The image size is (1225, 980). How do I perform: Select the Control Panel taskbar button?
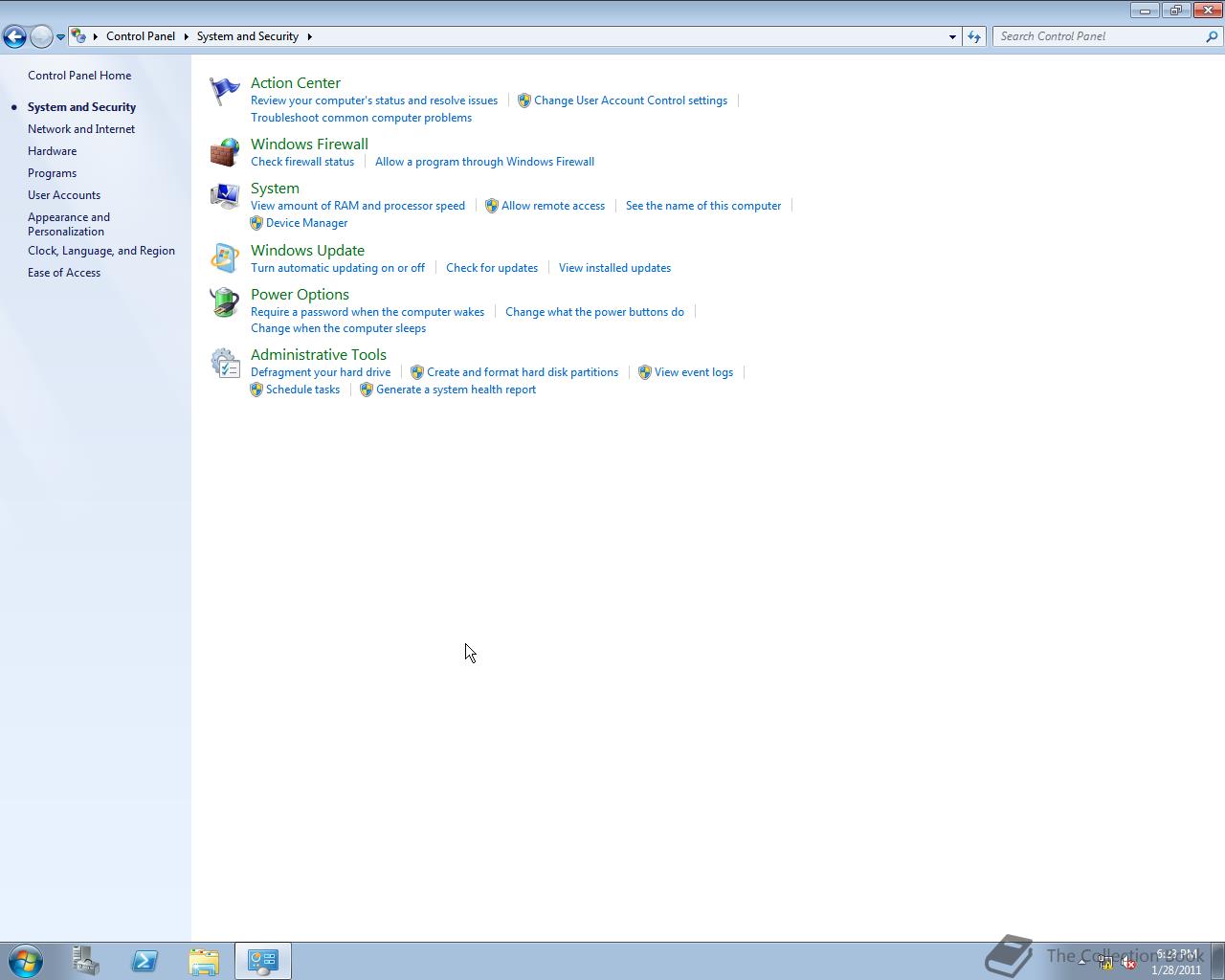(x=263, y=961)
